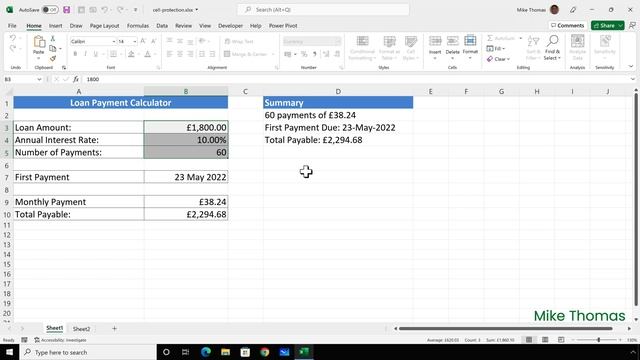Screen dimensions: 640x360
Task: Open the Fill dropdown
Action: click(x=496, y=49)
